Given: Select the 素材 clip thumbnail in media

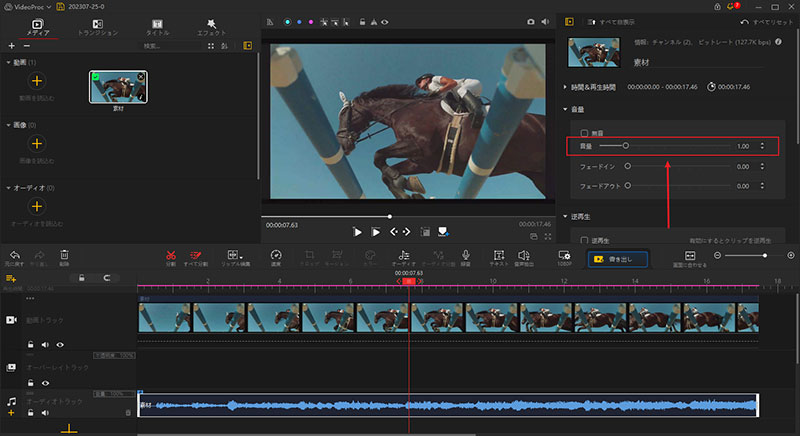Looking at the screenshot, I should tap(118, 87).
